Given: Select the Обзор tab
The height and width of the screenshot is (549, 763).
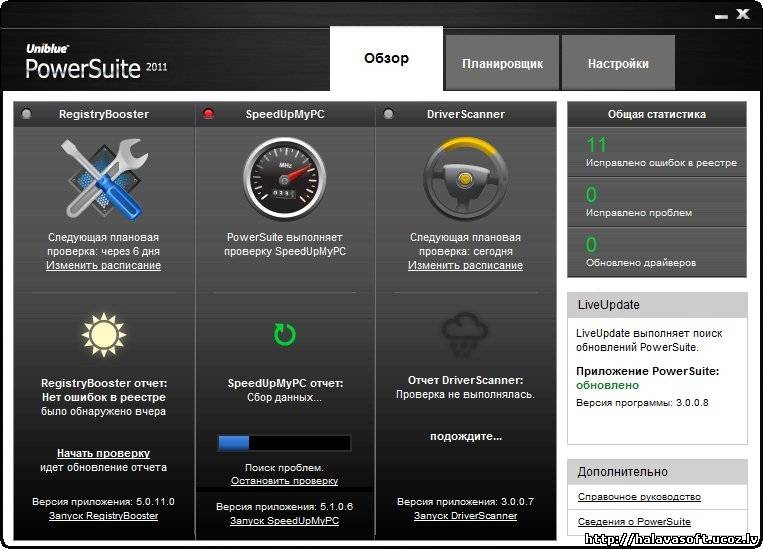Looking at the screenshot, I should tap(386, 58).
